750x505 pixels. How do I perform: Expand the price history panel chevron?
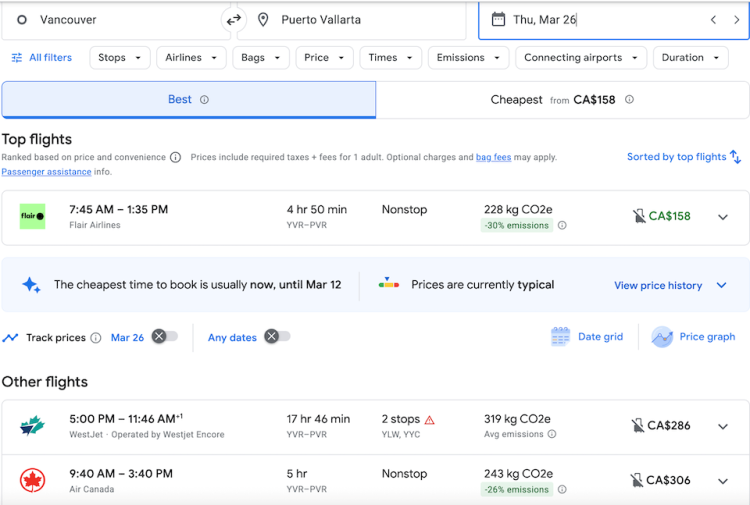[x=721, y=285]
